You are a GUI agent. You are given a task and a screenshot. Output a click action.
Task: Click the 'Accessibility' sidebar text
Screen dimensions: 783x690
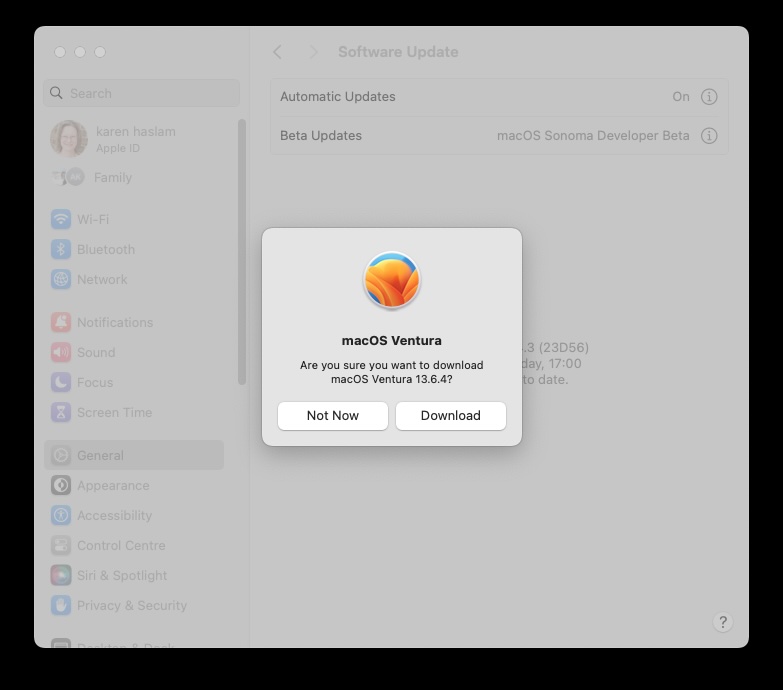pyautogui.click(x=114, y=515)
